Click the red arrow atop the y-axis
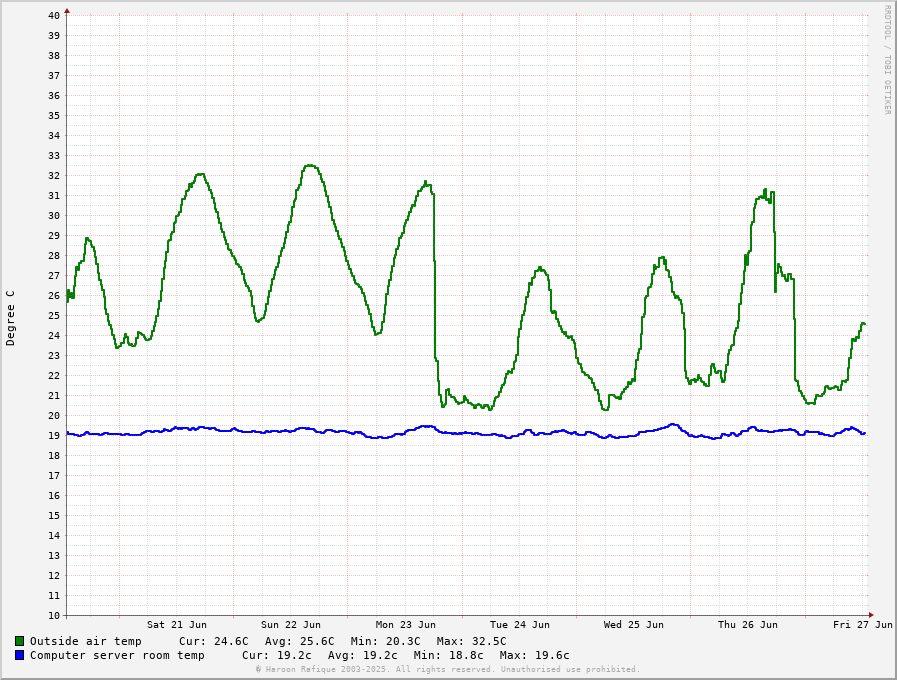This screenshot has width=897, height=680. click(67, 11)
